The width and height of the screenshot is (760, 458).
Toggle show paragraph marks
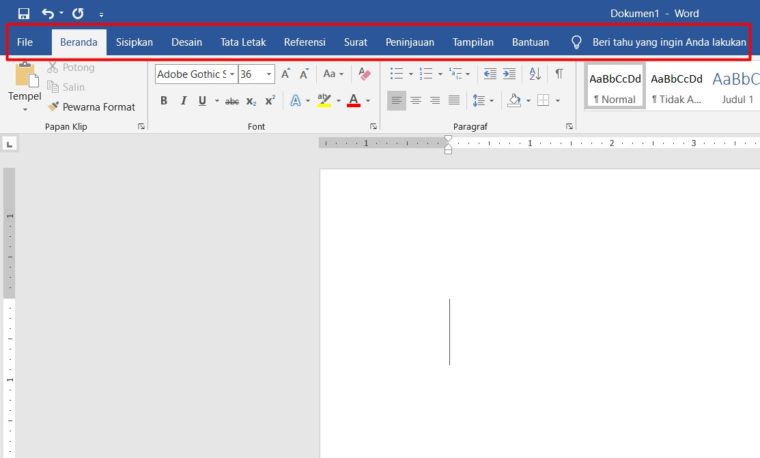pyautogui.click(x=559, y=74)
